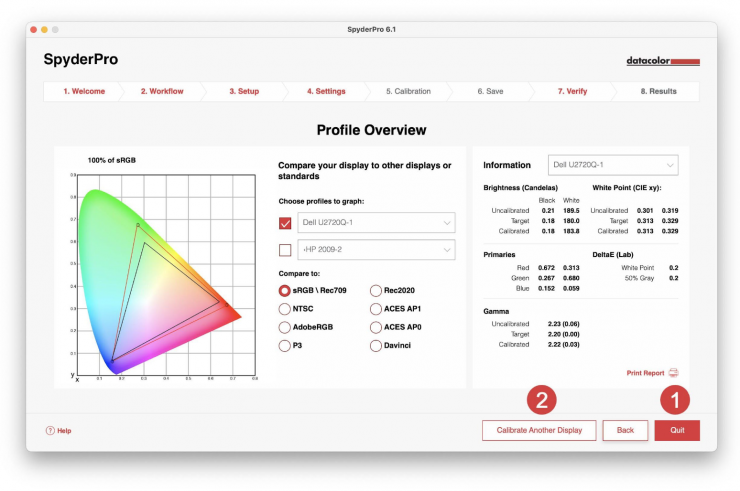Open the Information display selector dropdown
The height and width of the screenshot is (491, 740).
614,165
